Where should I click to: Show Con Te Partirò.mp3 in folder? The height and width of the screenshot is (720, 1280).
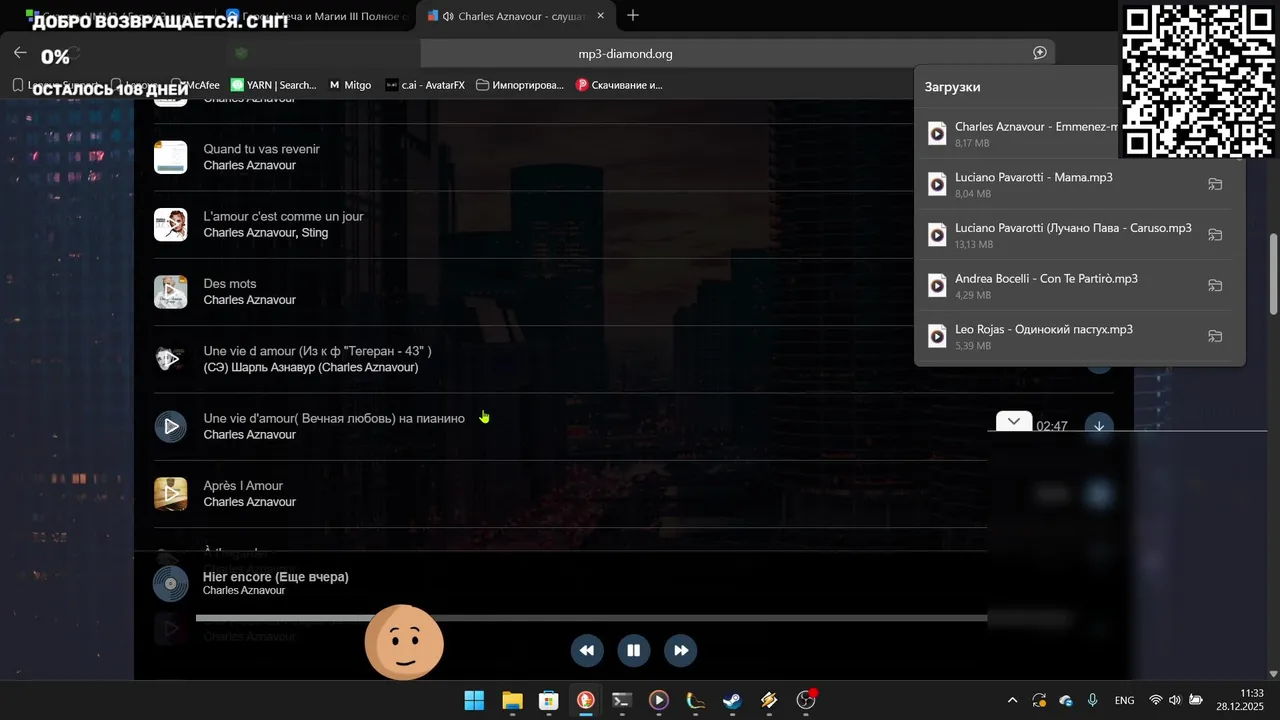pyautogui.click(x=1215, y=286)
